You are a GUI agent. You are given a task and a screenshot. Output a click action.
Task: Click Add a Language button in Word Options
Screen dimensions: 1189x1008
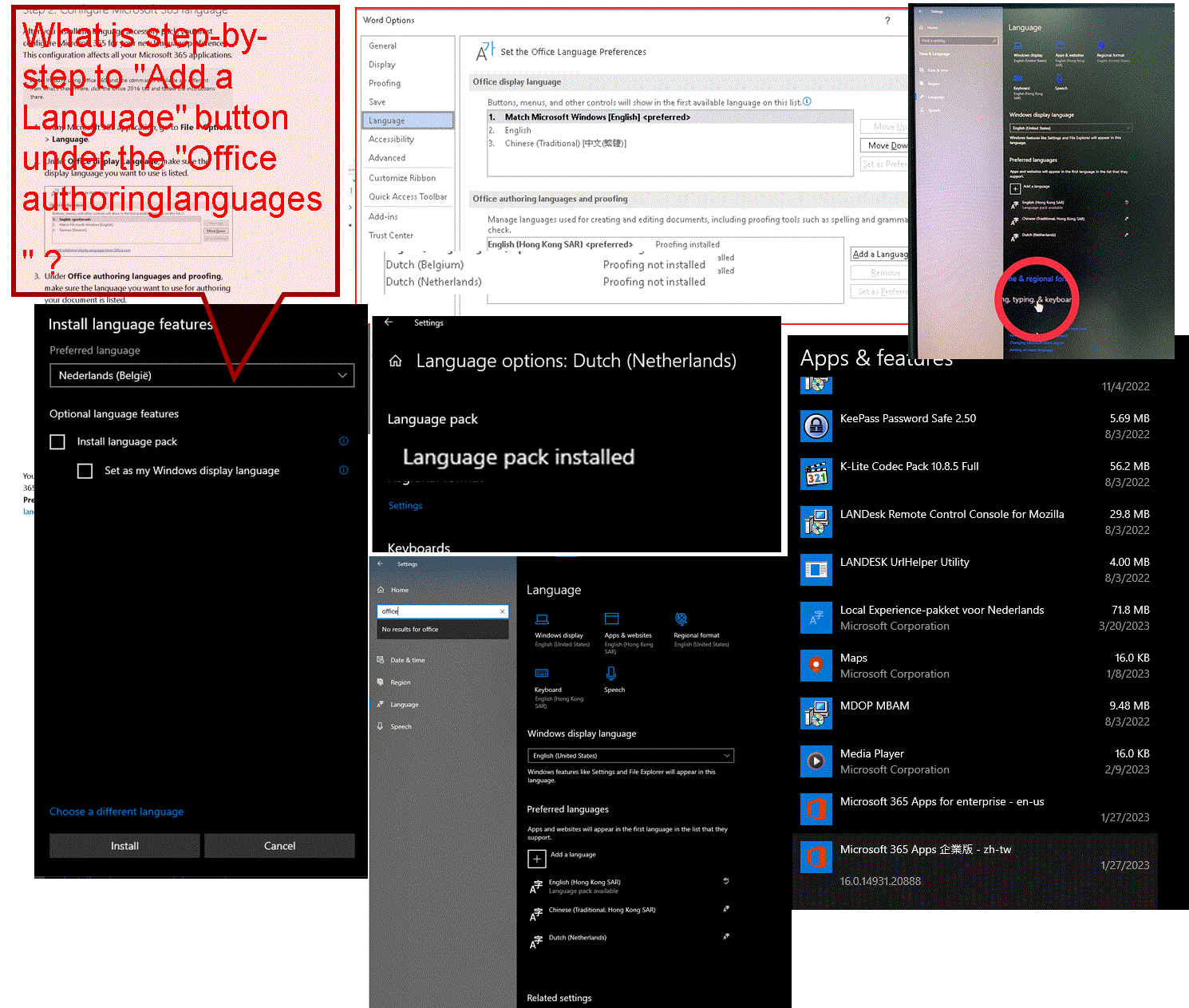[x=879, y=254]
